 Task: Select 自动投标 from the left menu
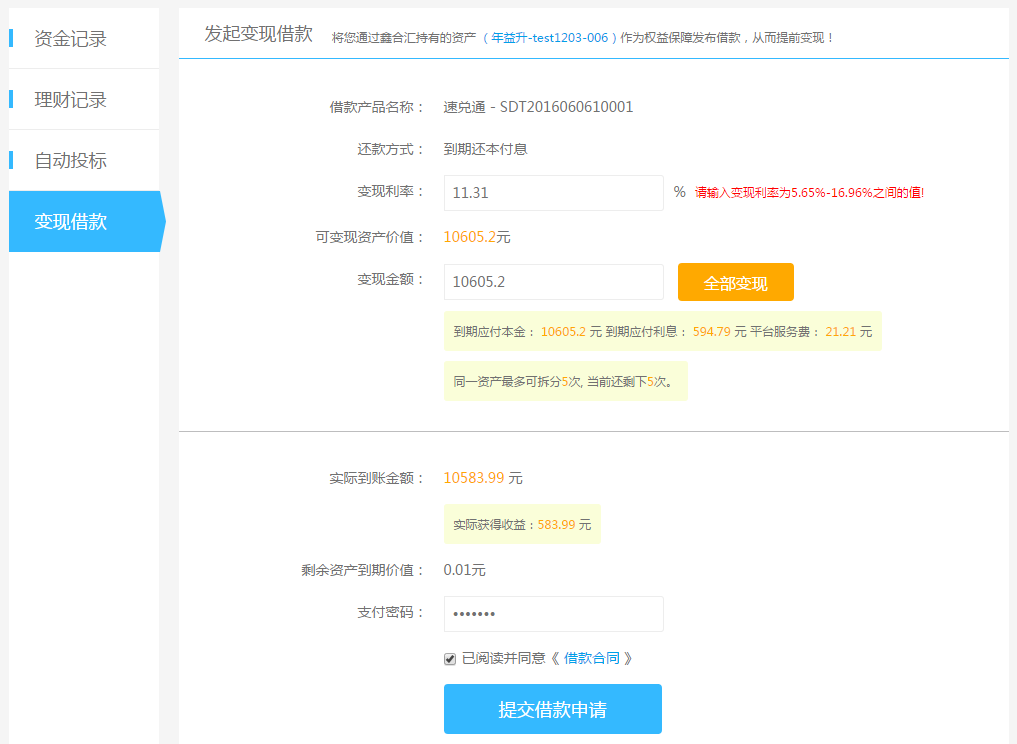tap(70, 161)
